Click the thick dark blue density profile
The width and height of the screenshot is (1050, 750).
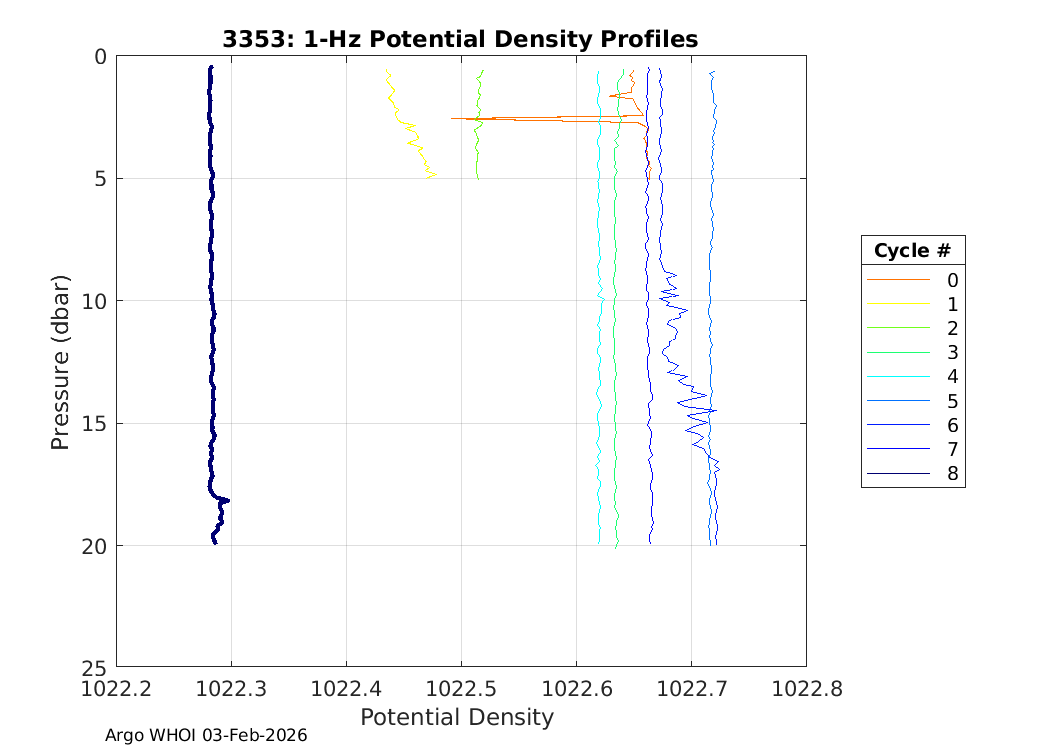coord(212,300)
